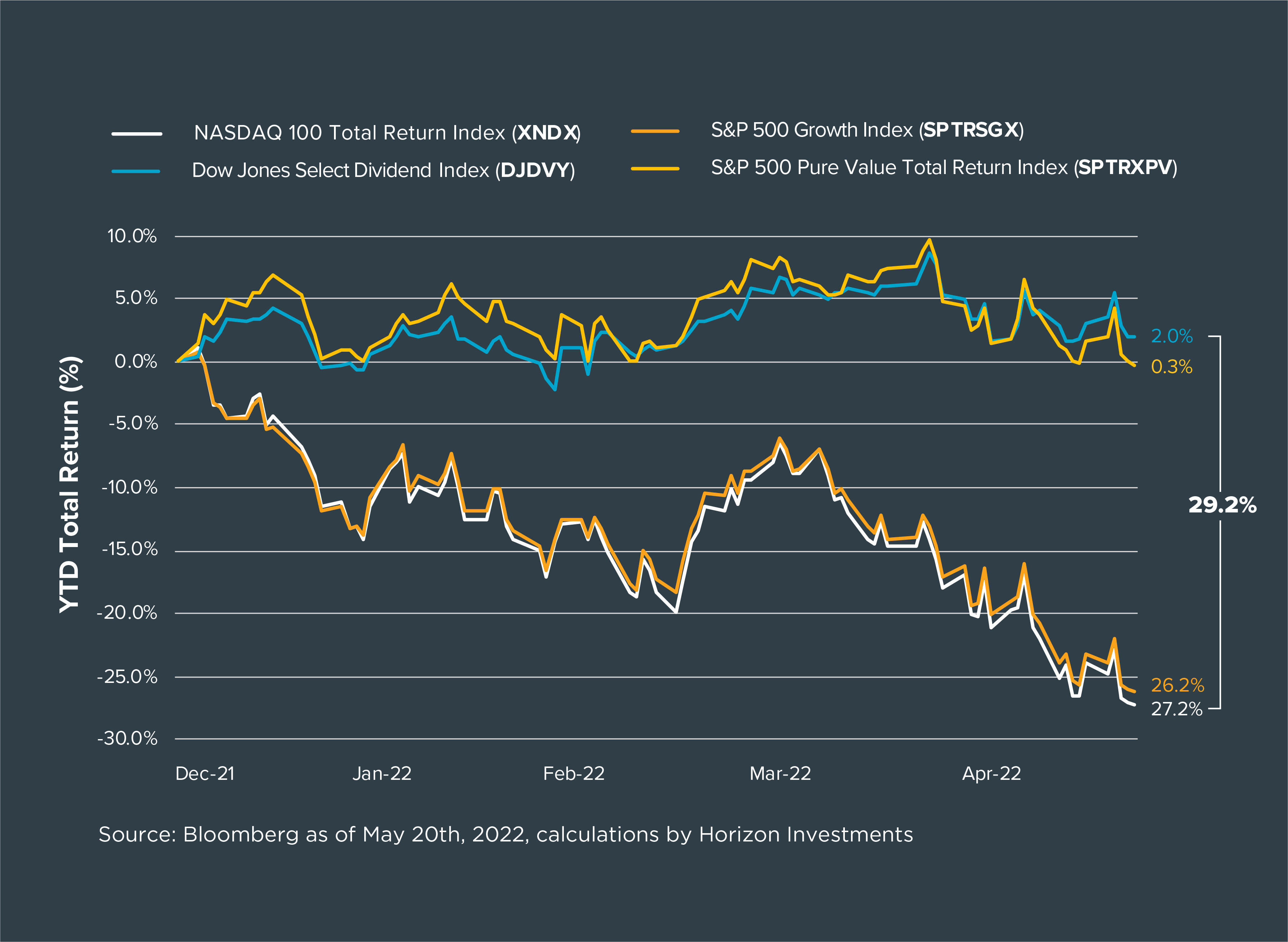Viewport: 1288px width, 942px height.
Task: Click the 10.0% y-axis label
Action: (132, 236)
